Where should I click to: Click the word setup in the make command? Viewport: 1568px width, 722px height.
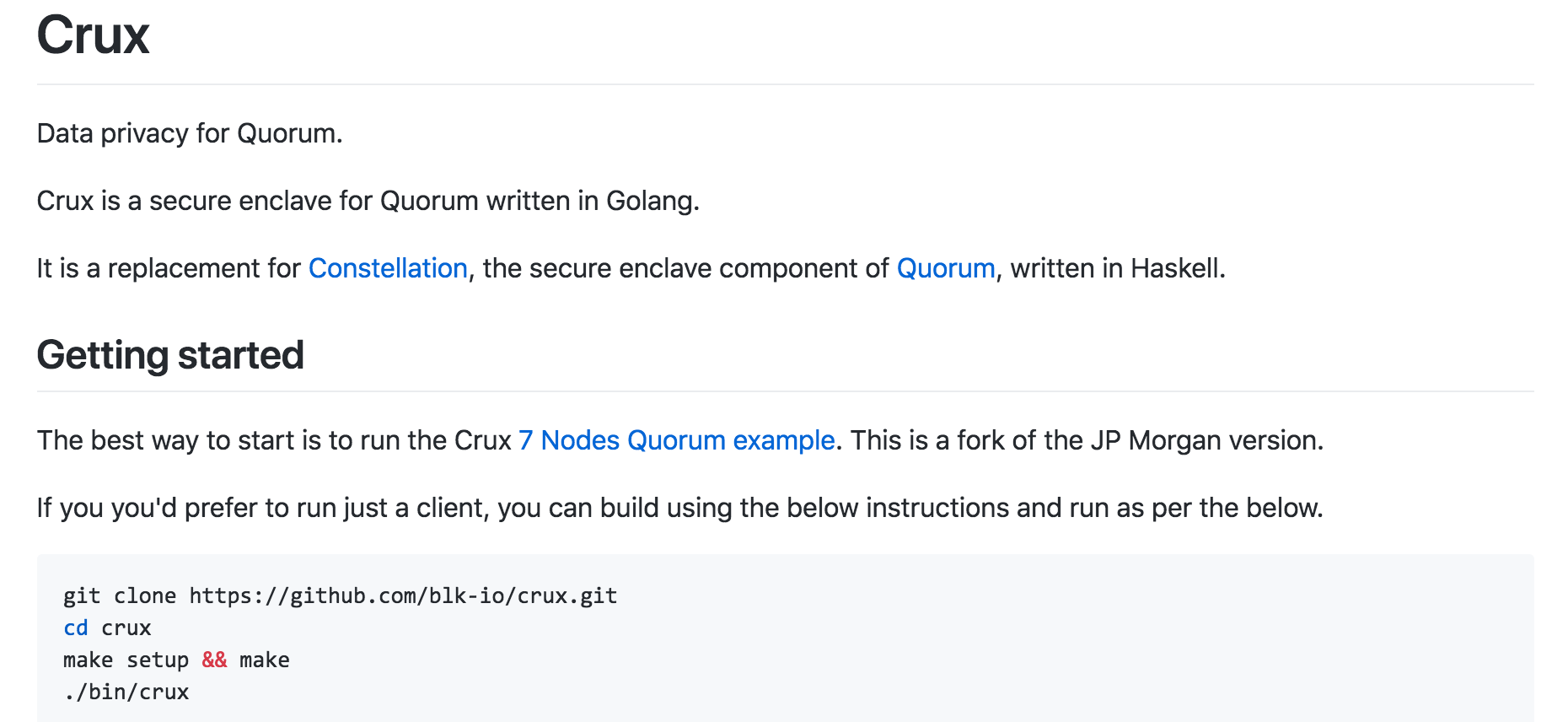[x=158, y=660]
